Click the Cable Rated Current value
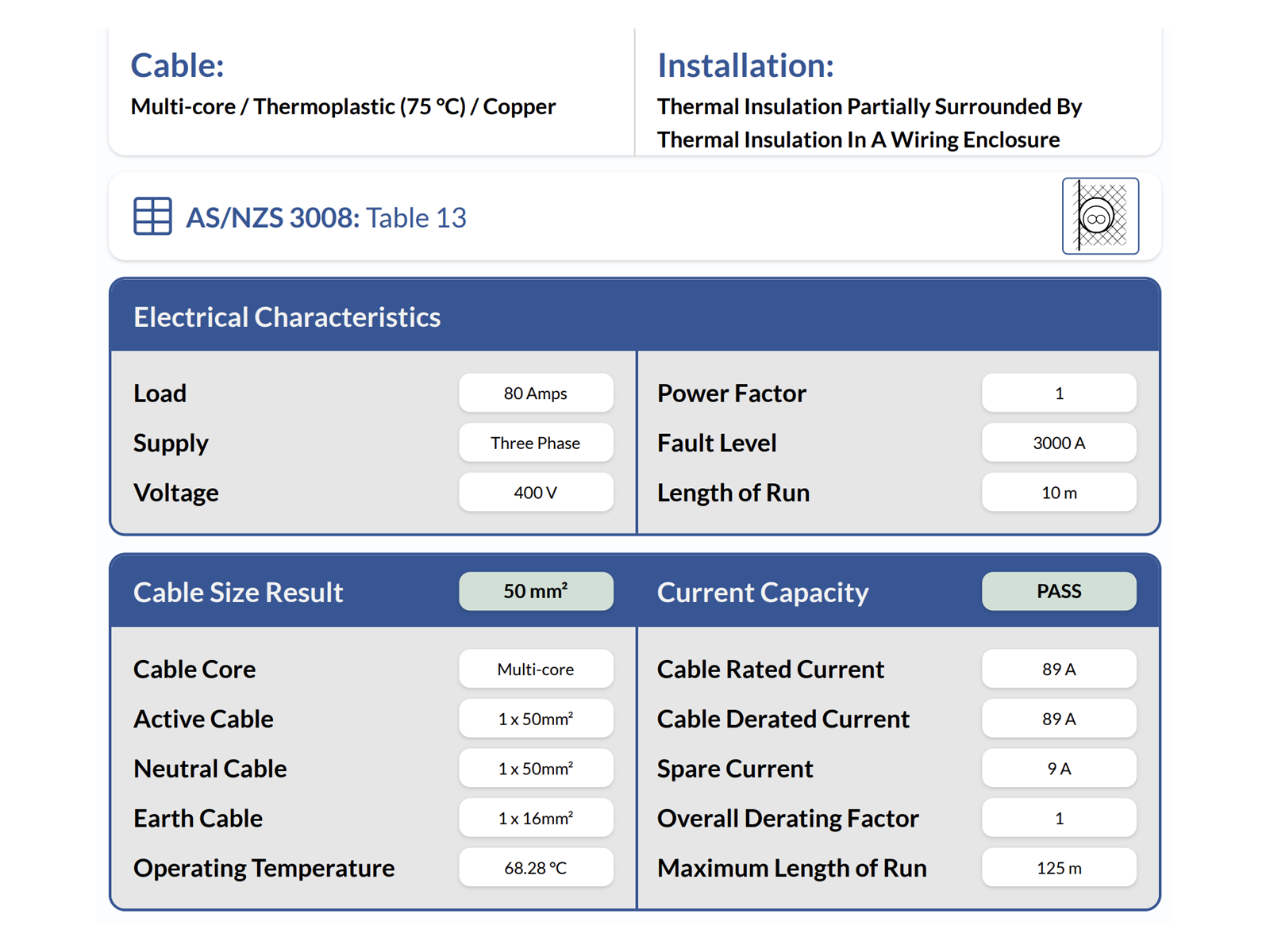The image size is (1270, 952). click(x=1059, y=669)
